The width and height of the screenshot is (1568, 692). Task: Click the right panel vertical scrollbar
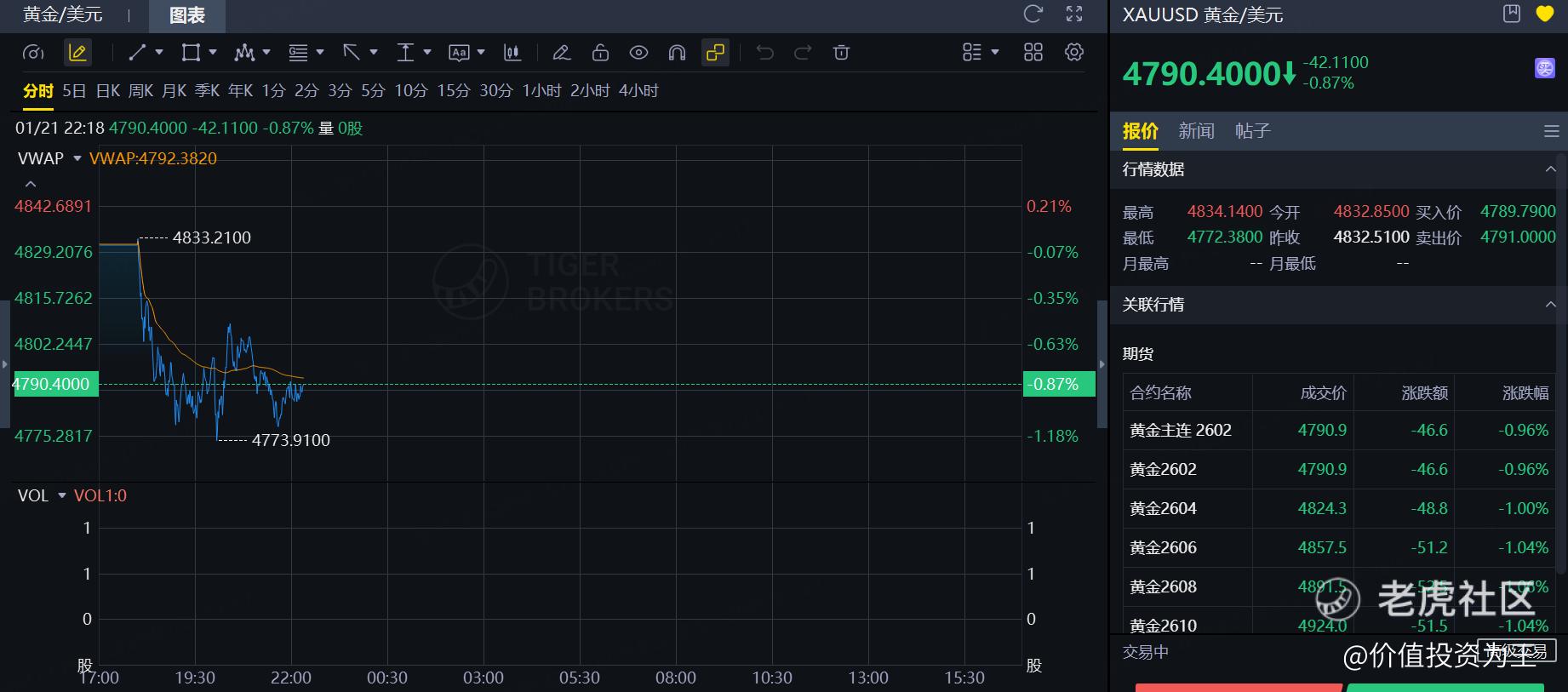[x=1560, y=357]
